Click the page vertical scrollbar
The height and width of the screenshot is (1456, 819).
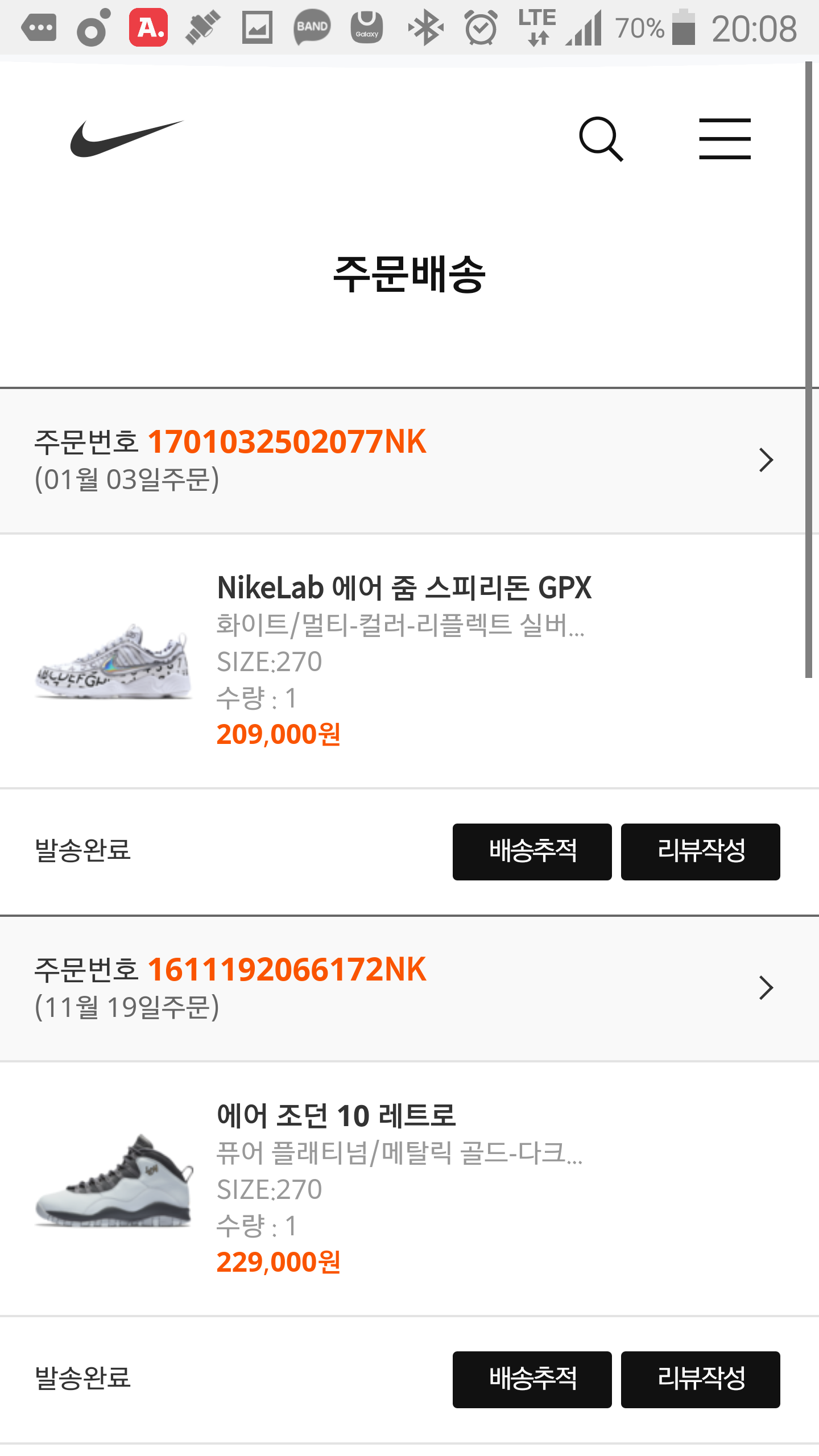click(x=808, y=370)
